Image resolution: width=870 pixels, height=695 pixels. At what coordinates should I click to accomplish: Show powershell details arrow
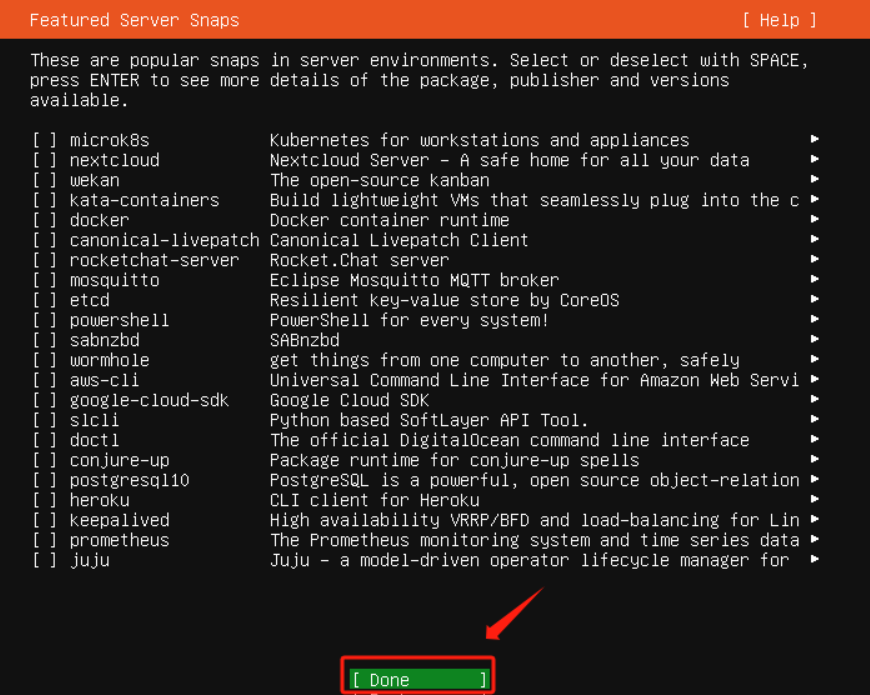(x=815, y=318)
